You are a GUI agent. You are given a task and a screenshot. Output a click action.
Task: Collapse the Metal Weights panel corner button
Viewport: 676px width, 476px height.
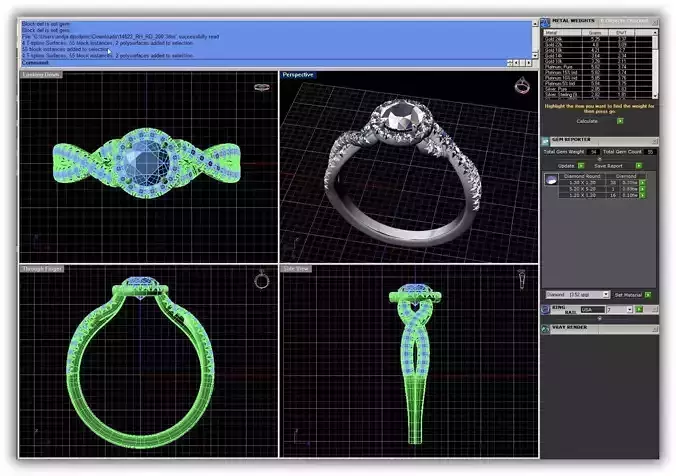coord(655,22)
